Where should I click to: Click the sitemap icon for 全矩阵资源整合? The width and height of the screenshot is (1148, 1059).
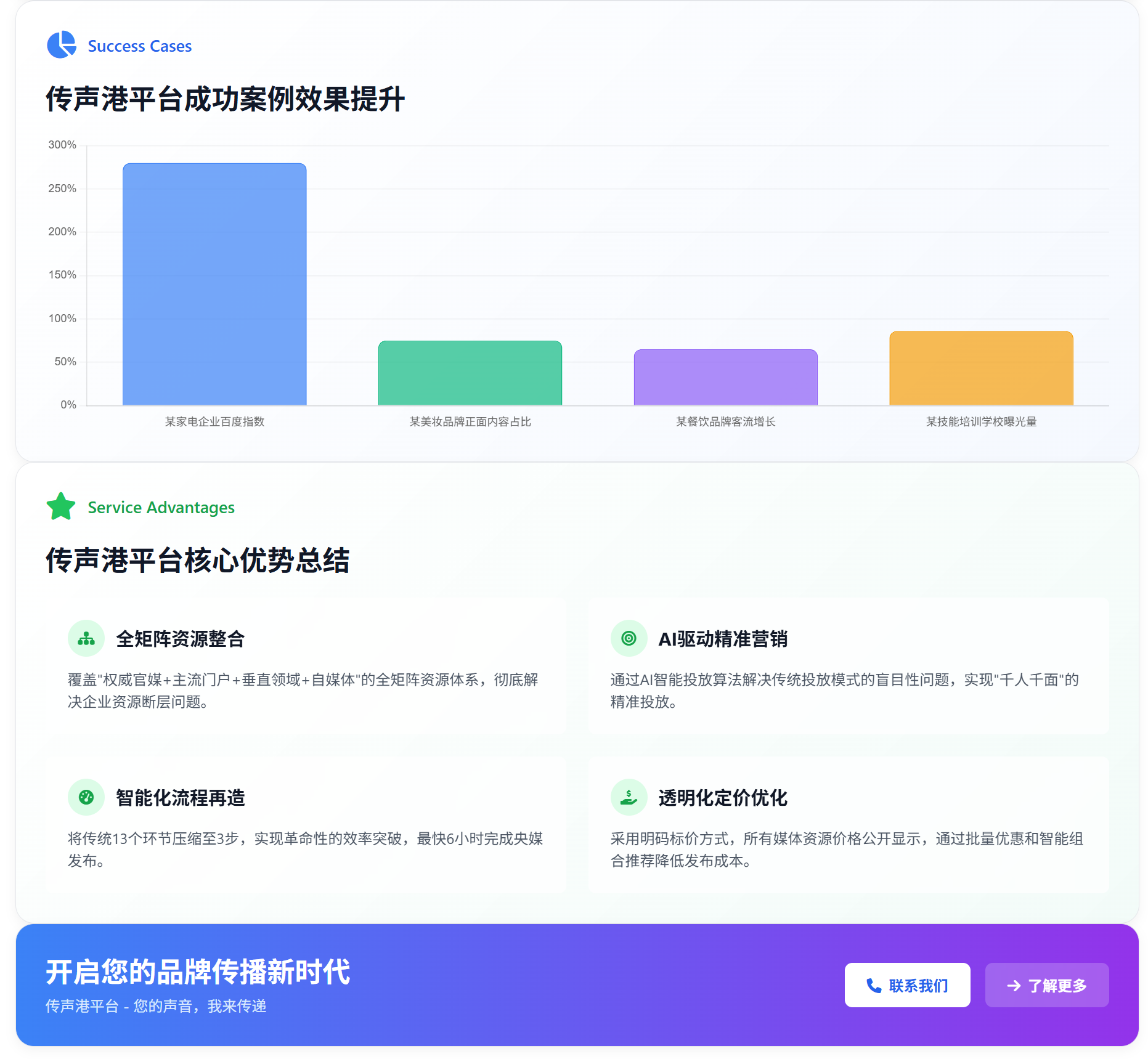coord(86,638)
